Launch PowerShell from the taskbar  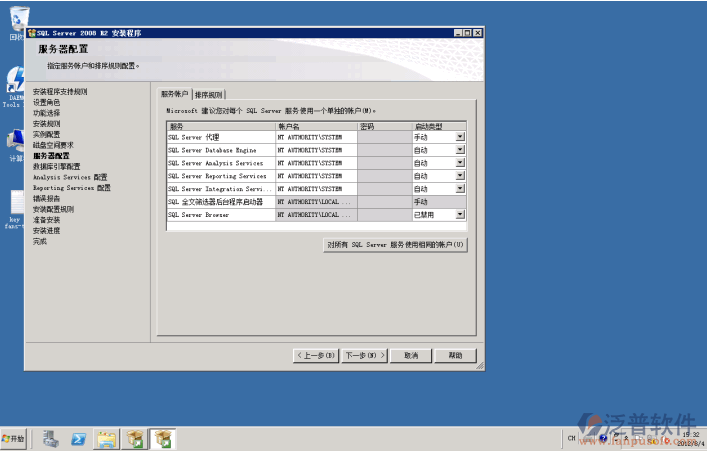(x=78, y=439)
